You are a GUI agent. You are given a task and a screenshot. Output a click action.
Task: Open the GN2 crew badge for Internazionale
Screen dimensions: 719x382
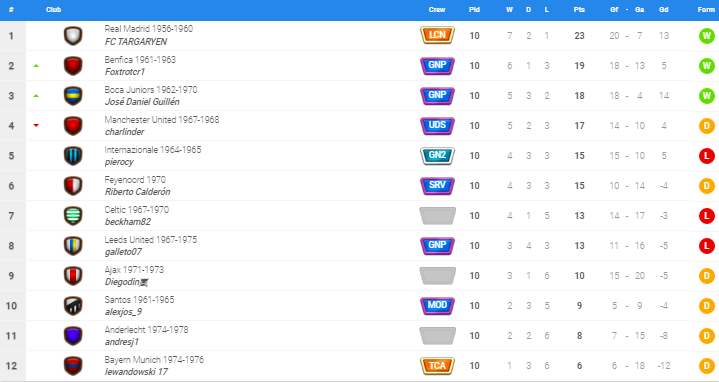[x=437, y=155]
